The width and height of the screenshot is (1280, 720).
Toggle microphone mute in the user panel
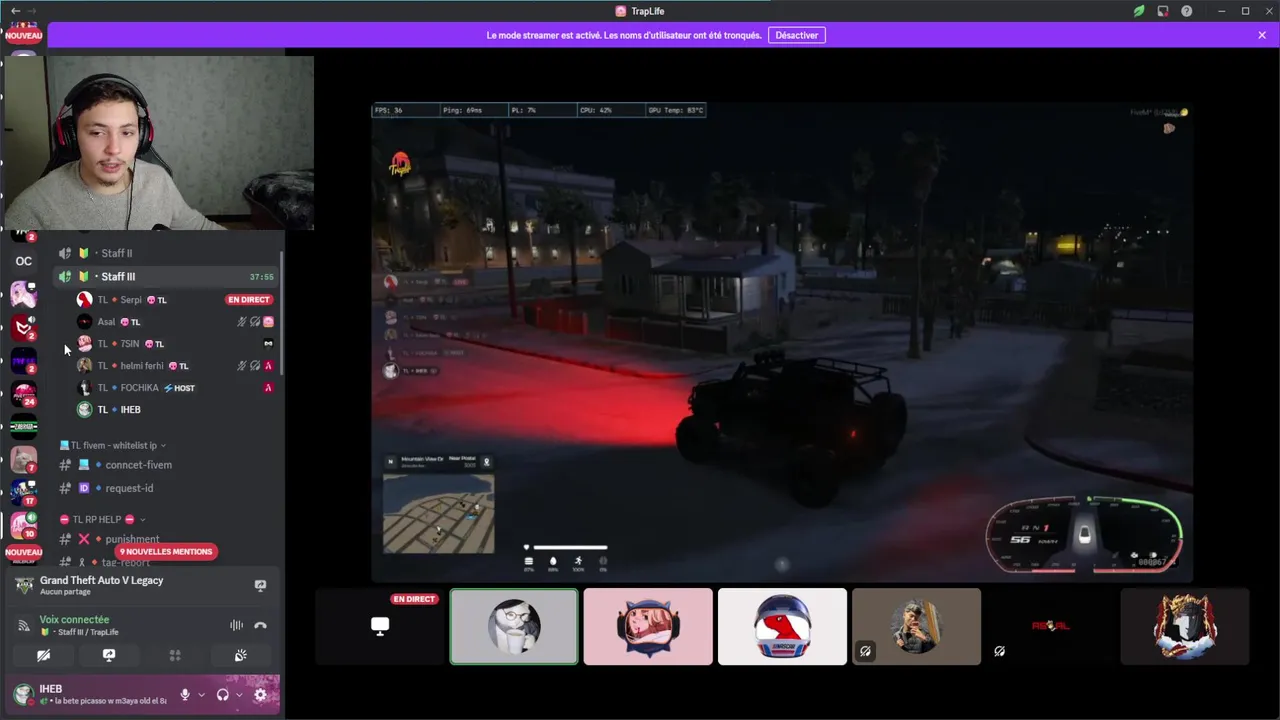[x=185, y=695]
